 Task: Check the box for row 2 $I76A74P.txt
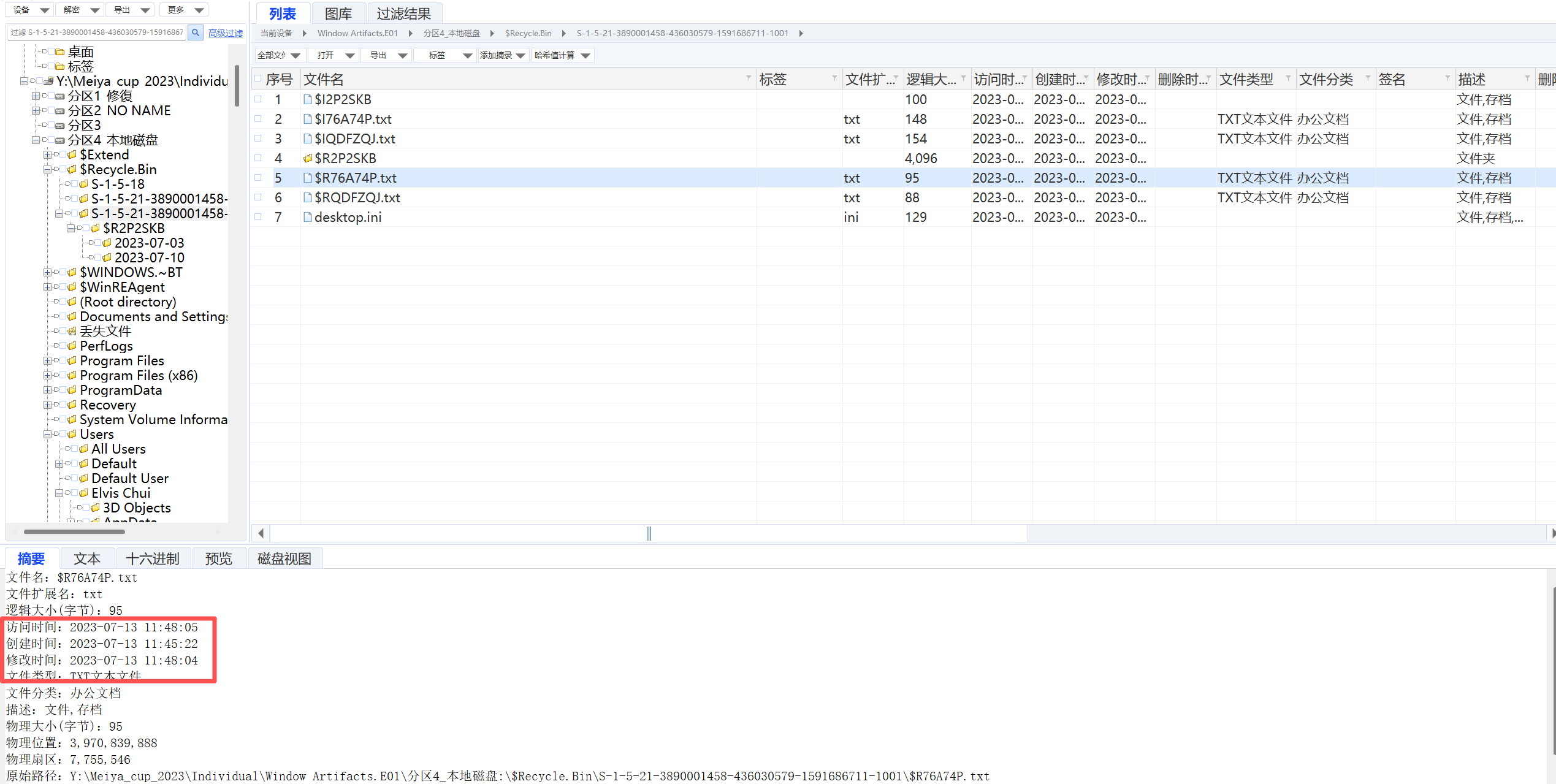[x=258, y=119]
